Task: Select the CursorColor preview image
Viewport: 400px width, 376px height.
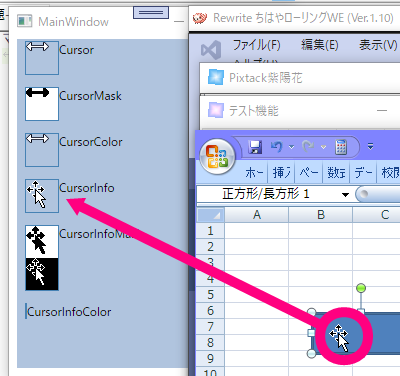Action: click(x=42, y=150)
